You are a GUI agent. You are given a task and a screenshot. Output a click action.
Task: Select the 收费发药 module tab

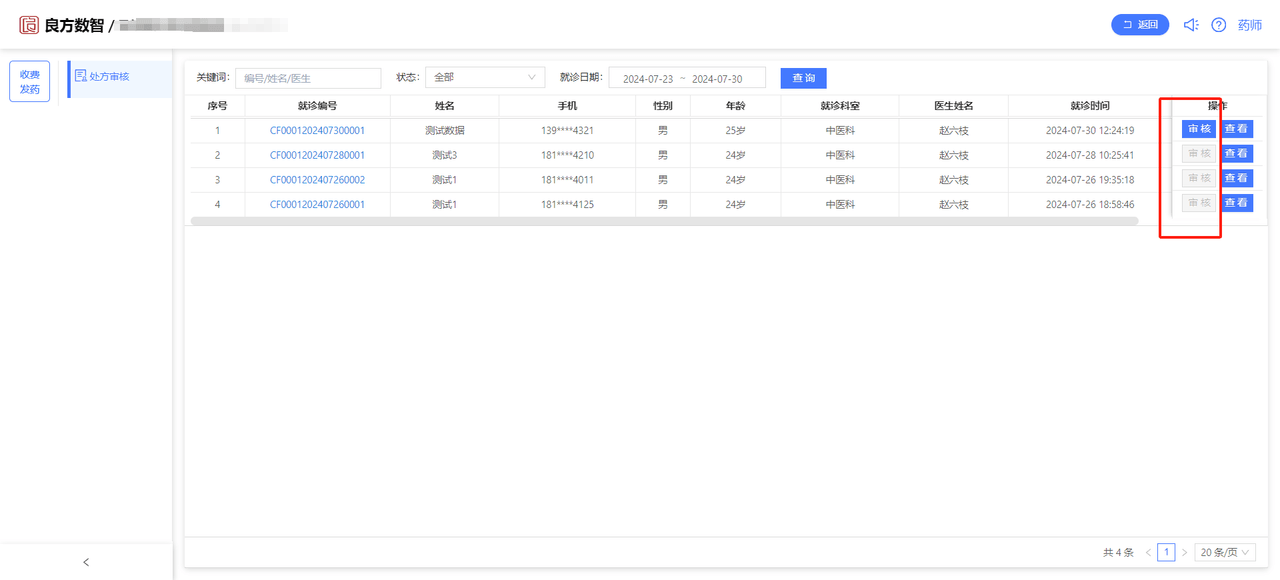coord(30,82)
